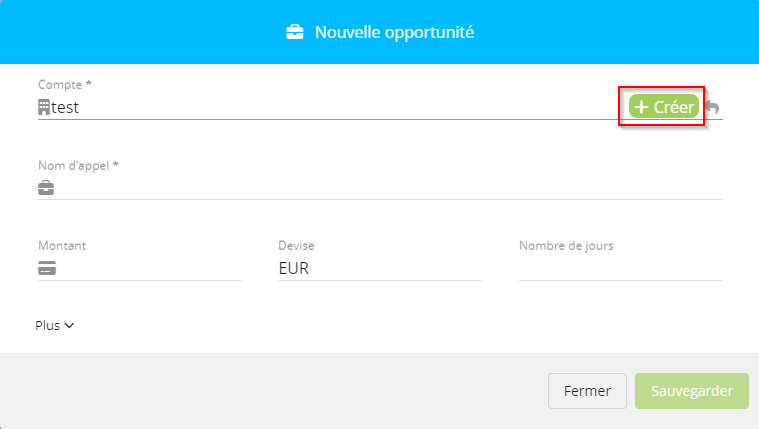Save the opportunity with Sauvegarder
The image size is (759, 429).
click(x=691, y=391)
